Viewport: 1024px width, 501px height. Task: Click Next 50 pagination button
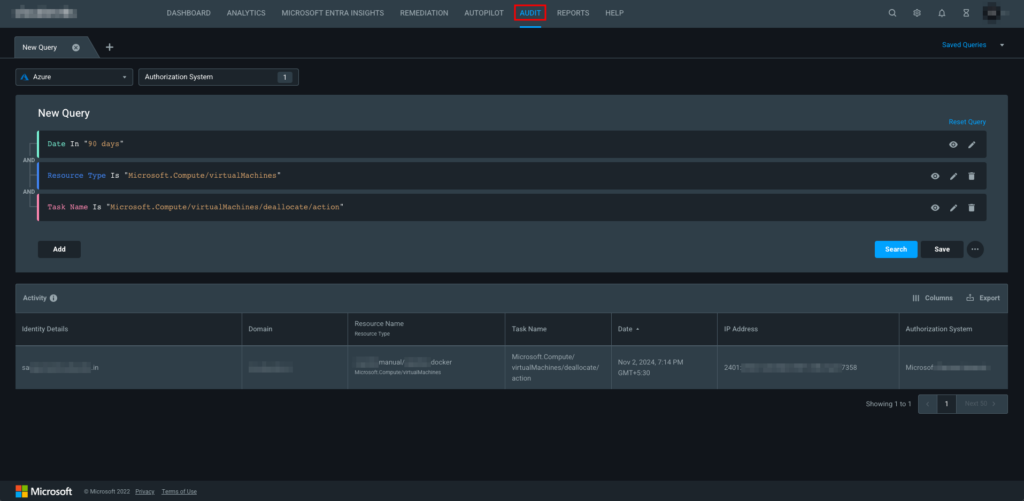[x=982, y=404]
